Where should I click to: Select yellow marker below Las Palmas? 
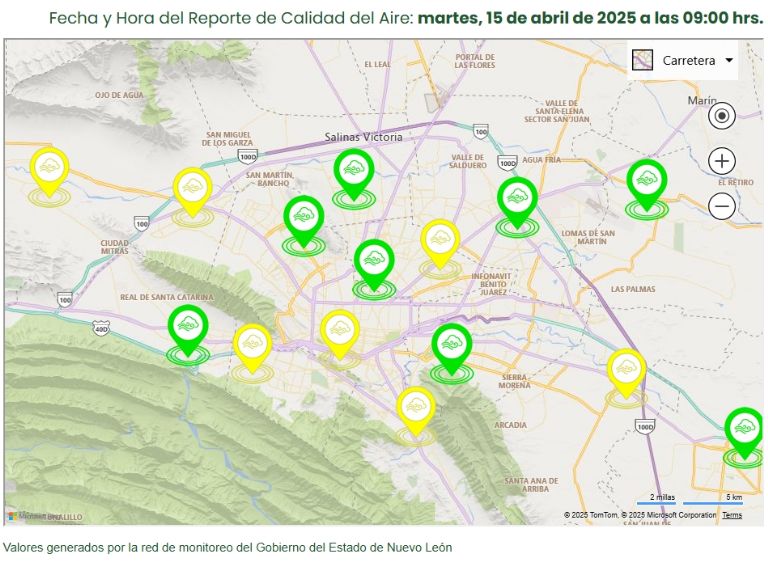(x=626, y=371)
